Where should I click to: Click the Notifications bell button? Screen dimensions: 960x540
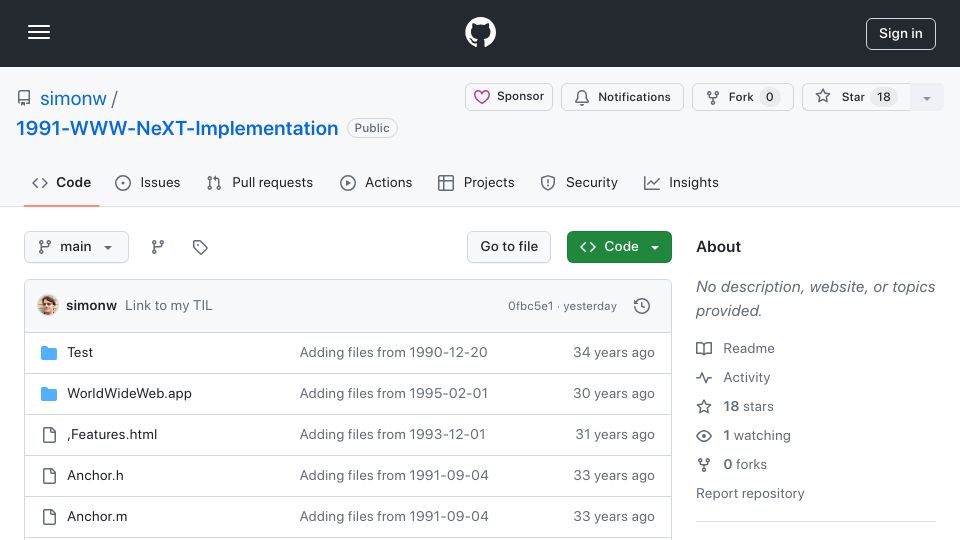click(x=622, y=97)
